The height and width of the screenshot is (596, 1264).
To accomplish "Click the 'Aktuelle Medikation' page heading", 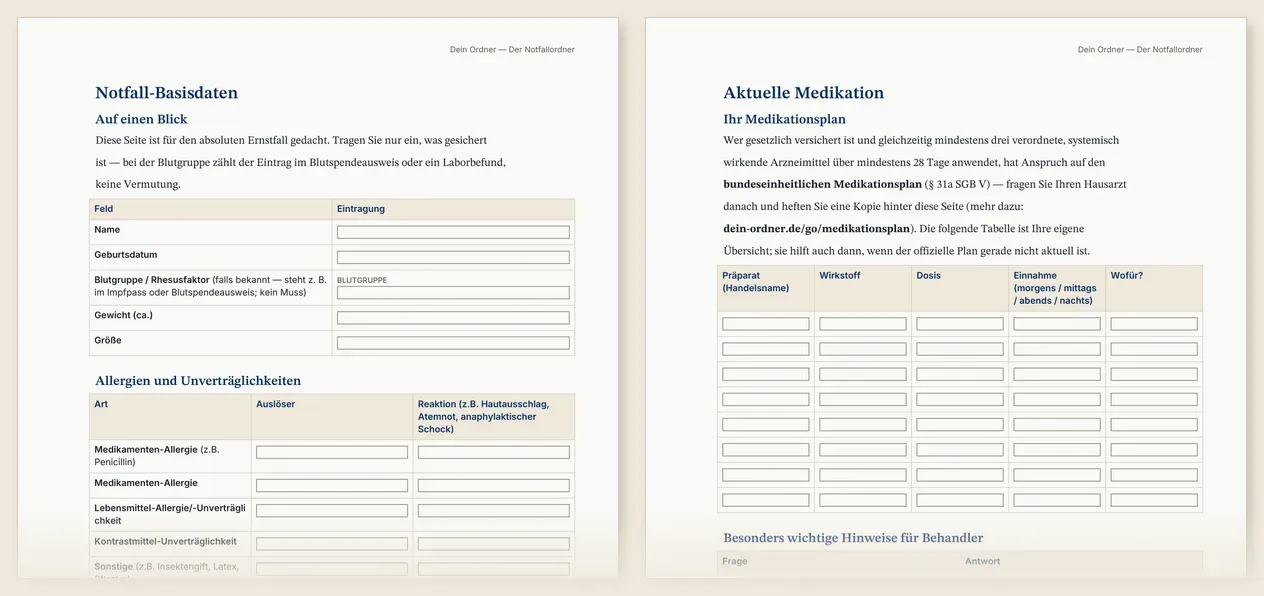I will pyautogui.click(x=804, y=93).
